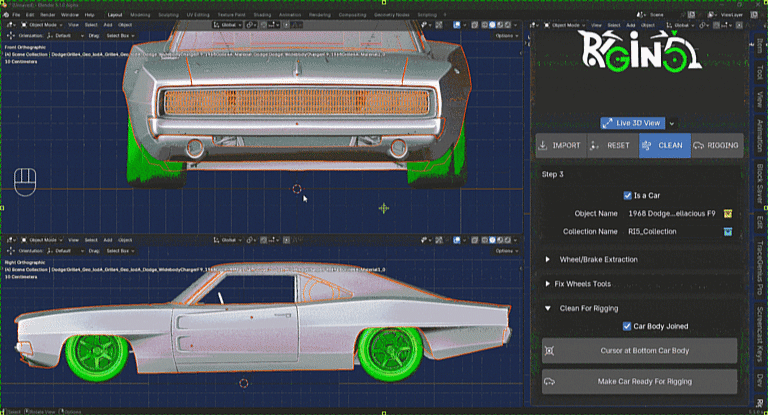Open the Render menu
This screenshot has width=768, height=415.
point(48,15)
